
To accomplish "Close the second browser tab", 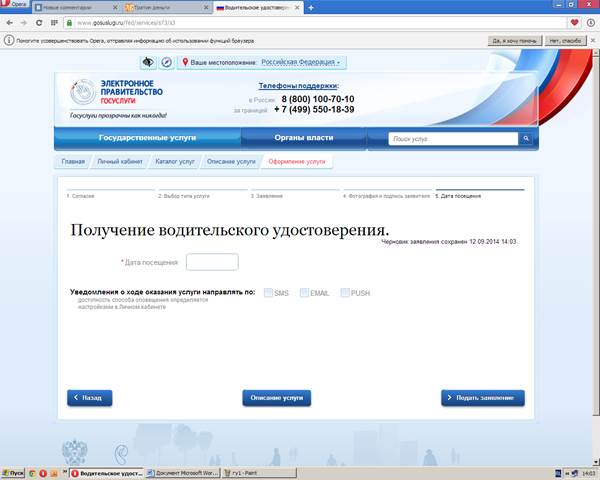I will point(206,8).
